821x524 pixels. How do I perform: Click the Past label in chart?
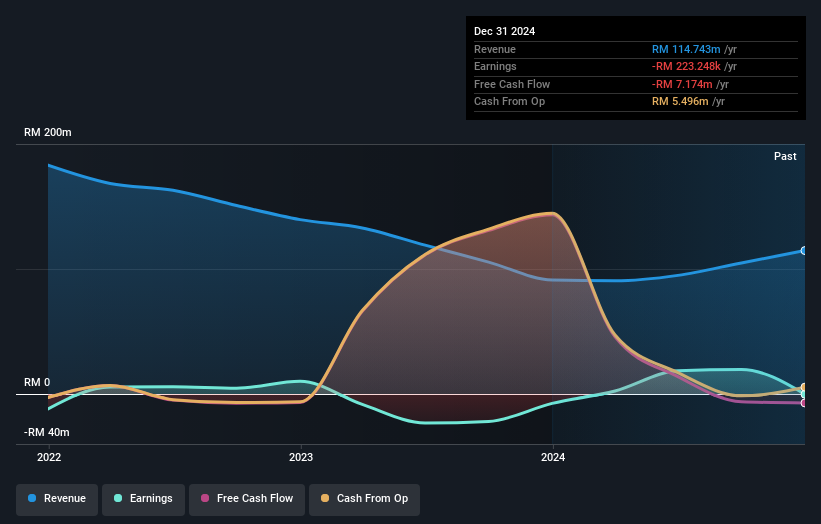[x=785, y=157]
